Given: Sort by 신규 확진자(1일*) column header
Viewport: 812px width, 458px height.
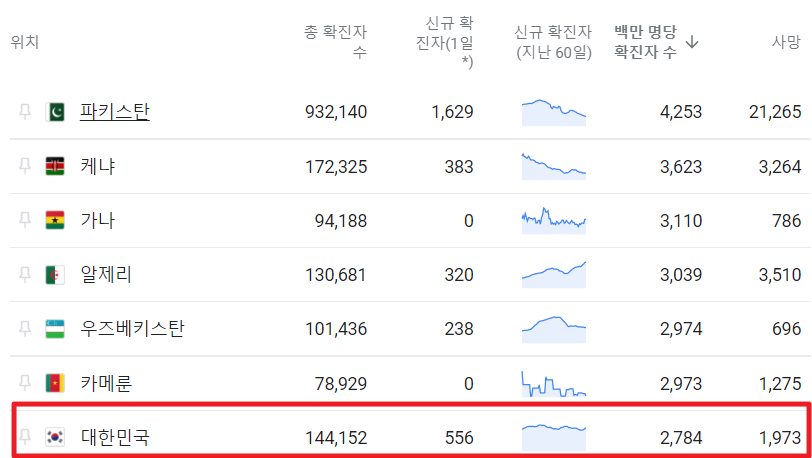Looking at the screenshot, I should point(445,42).
